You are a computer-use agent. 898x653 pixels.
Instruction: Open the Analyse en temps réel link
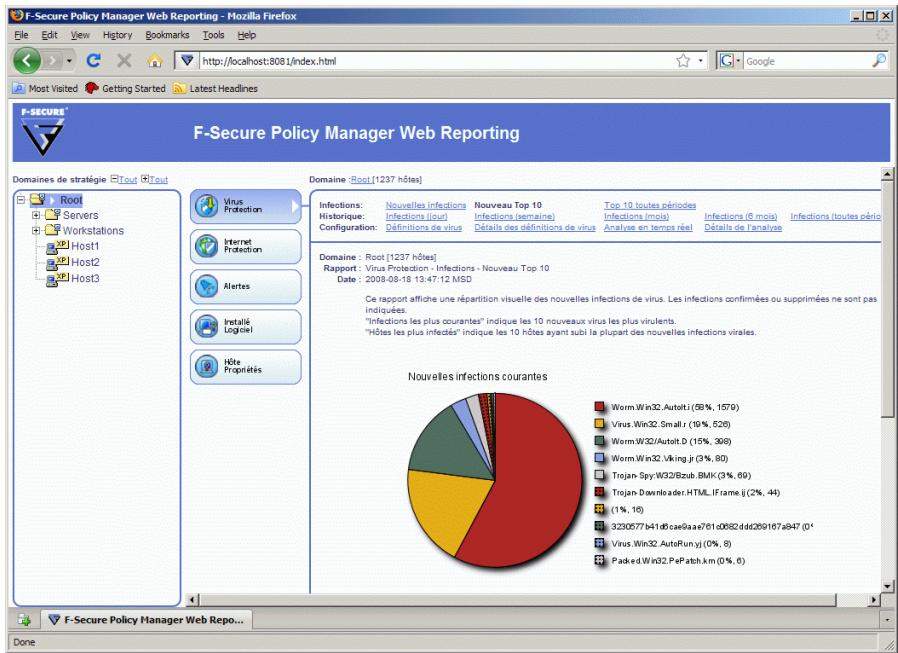(648, 227)
